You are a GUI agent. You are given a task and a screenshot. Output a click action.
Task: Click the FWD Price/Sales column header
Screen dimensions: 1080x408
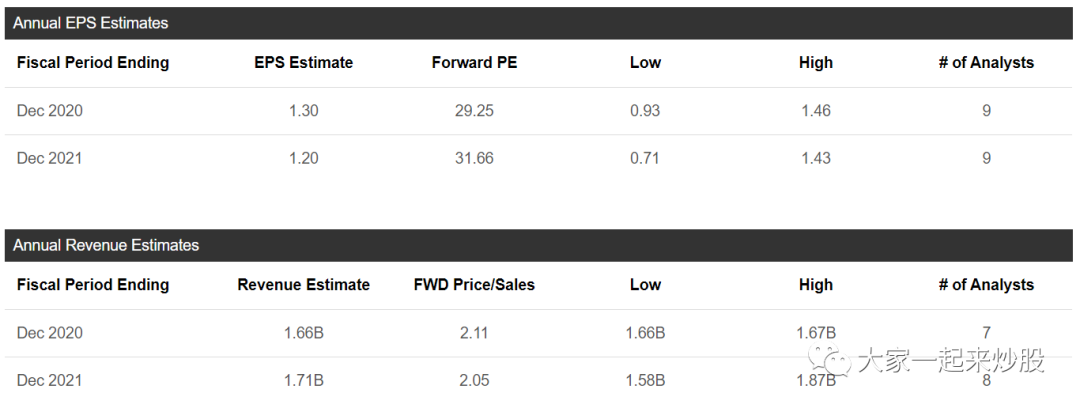click(475, 285)
